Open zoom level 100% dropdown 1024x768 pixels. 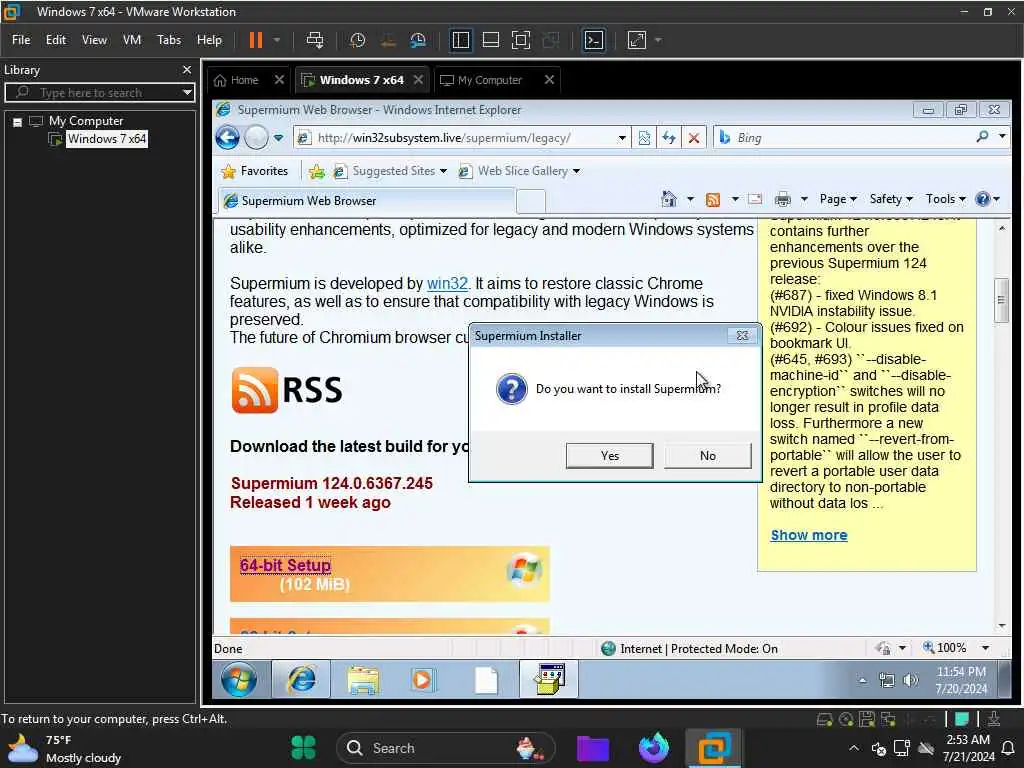point(985,648)
